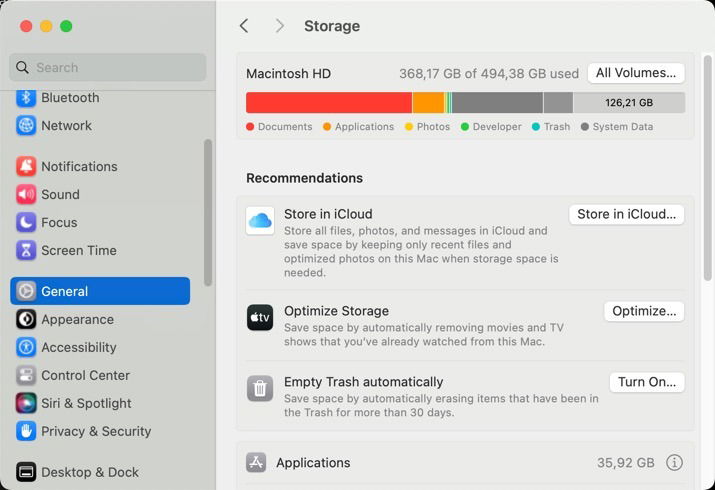Click the System Data legend label
The image size is (715, 490).
tap(622, 127)
